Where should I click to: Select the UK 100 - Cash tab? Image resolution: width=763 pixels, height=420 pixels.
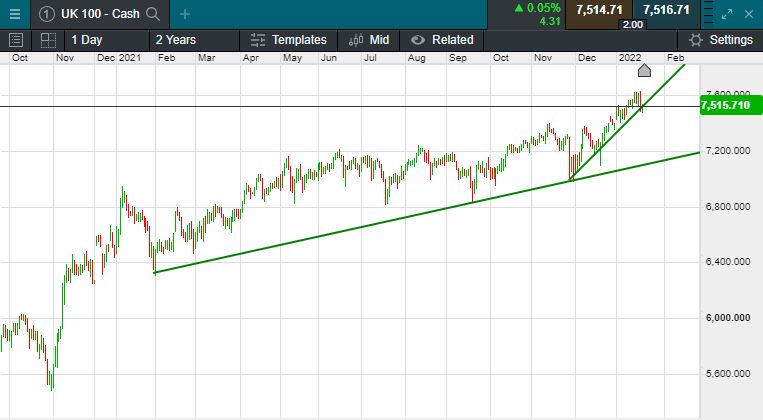[101, 14]
